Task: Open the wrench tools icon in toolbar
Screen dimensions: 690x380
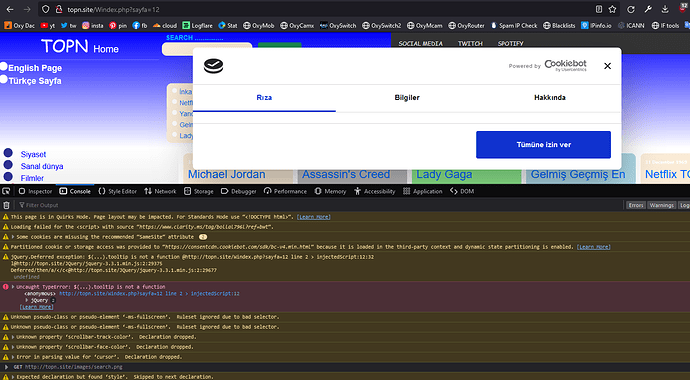Action: pyautogui.click(x=648, y=9)
